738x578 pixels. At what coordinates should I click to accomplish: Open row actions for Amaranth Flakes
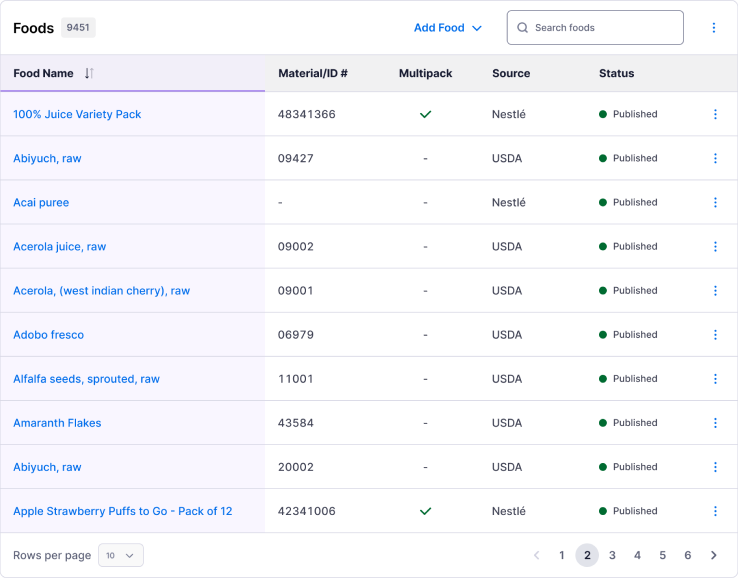(715, 423)
